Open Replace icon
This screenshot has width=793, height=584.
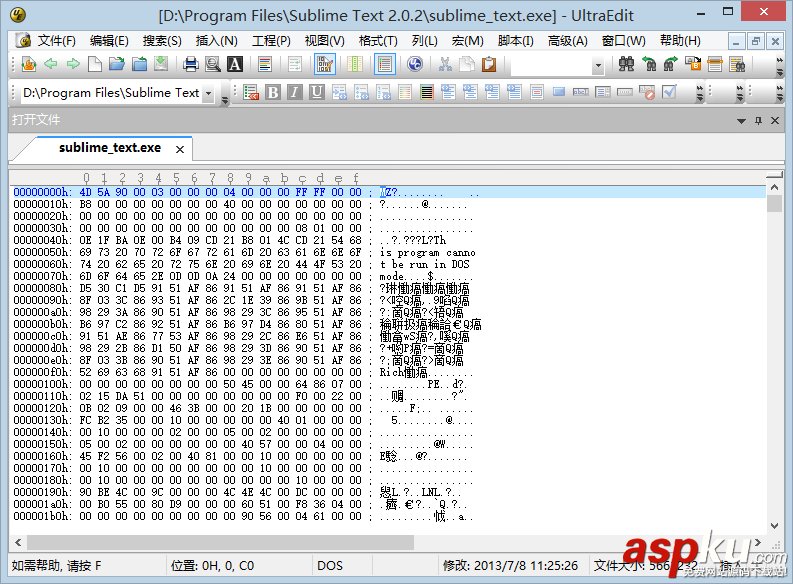tap(693, 64)
